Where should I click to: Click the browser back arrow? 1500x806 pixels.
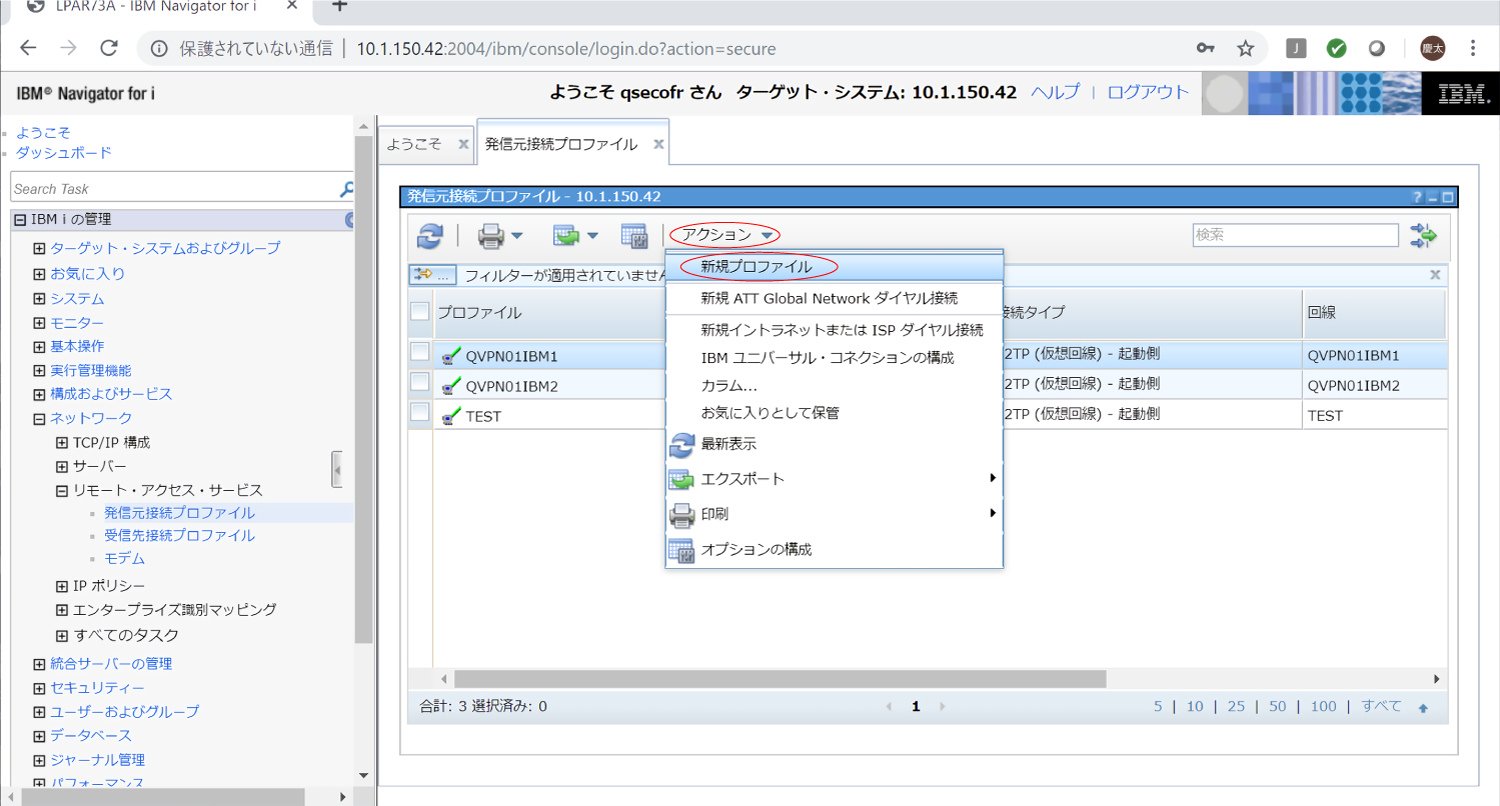point(28,48)
